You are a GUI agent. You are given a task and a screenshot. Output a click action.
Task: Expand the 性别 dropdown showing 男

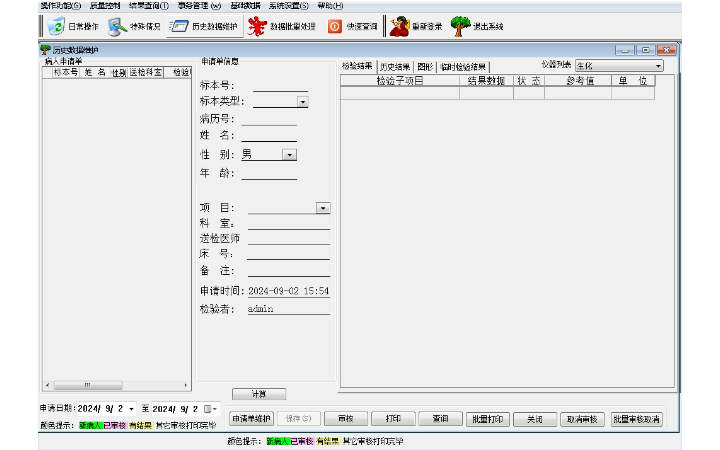pyautogui.click(x=289, y=155)
